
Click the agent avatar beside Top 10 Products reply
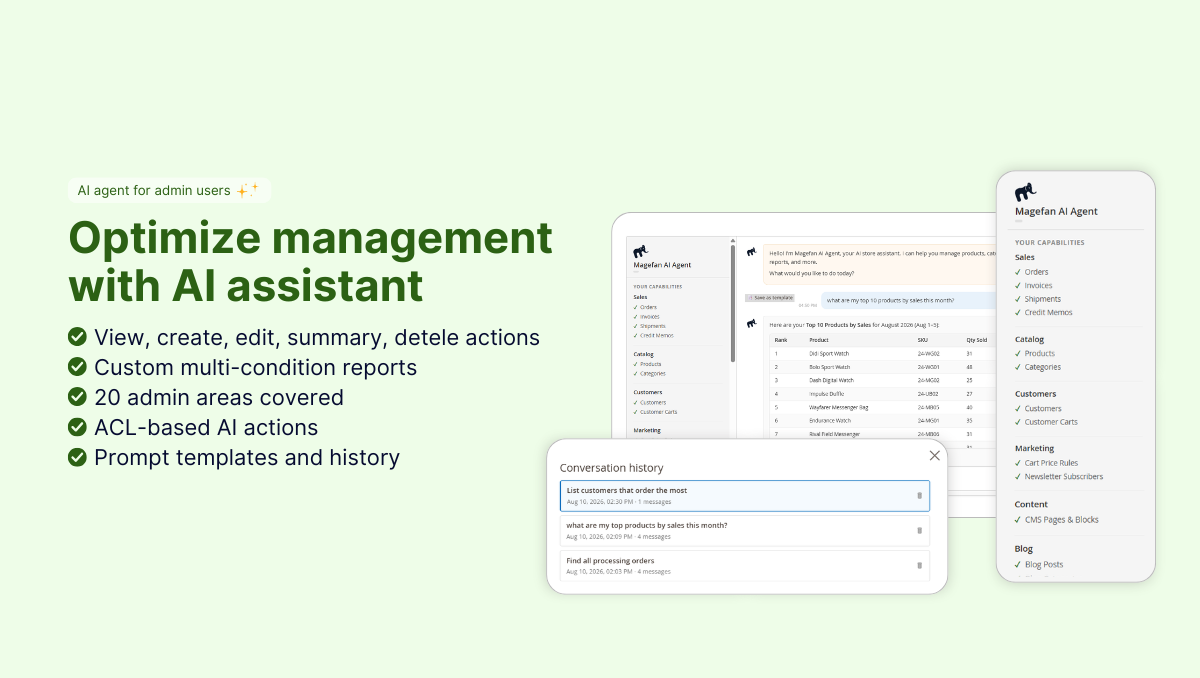(751, 322)
